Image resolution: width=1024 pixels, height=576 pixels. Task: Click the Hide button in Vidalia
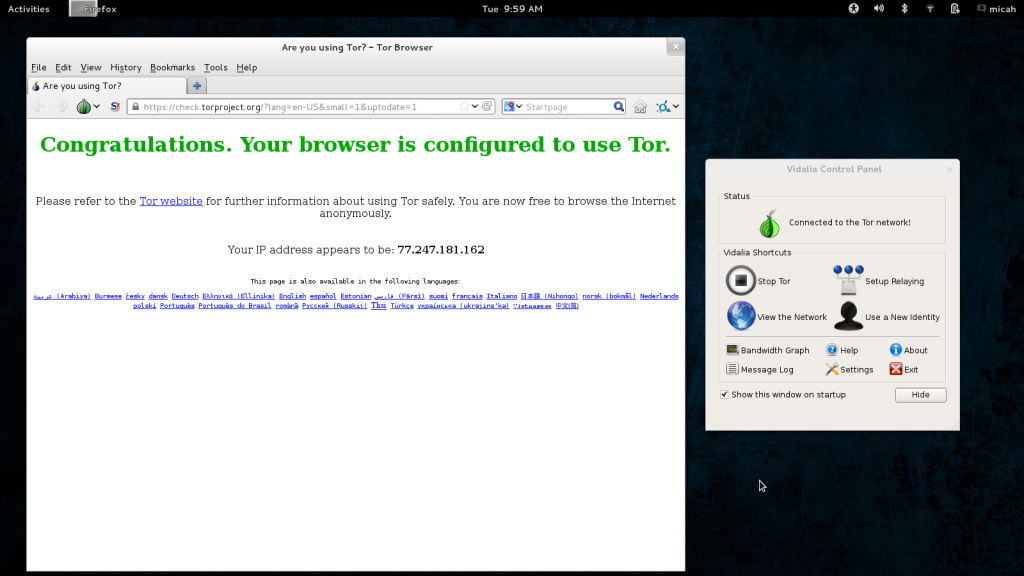click(920, 394)
